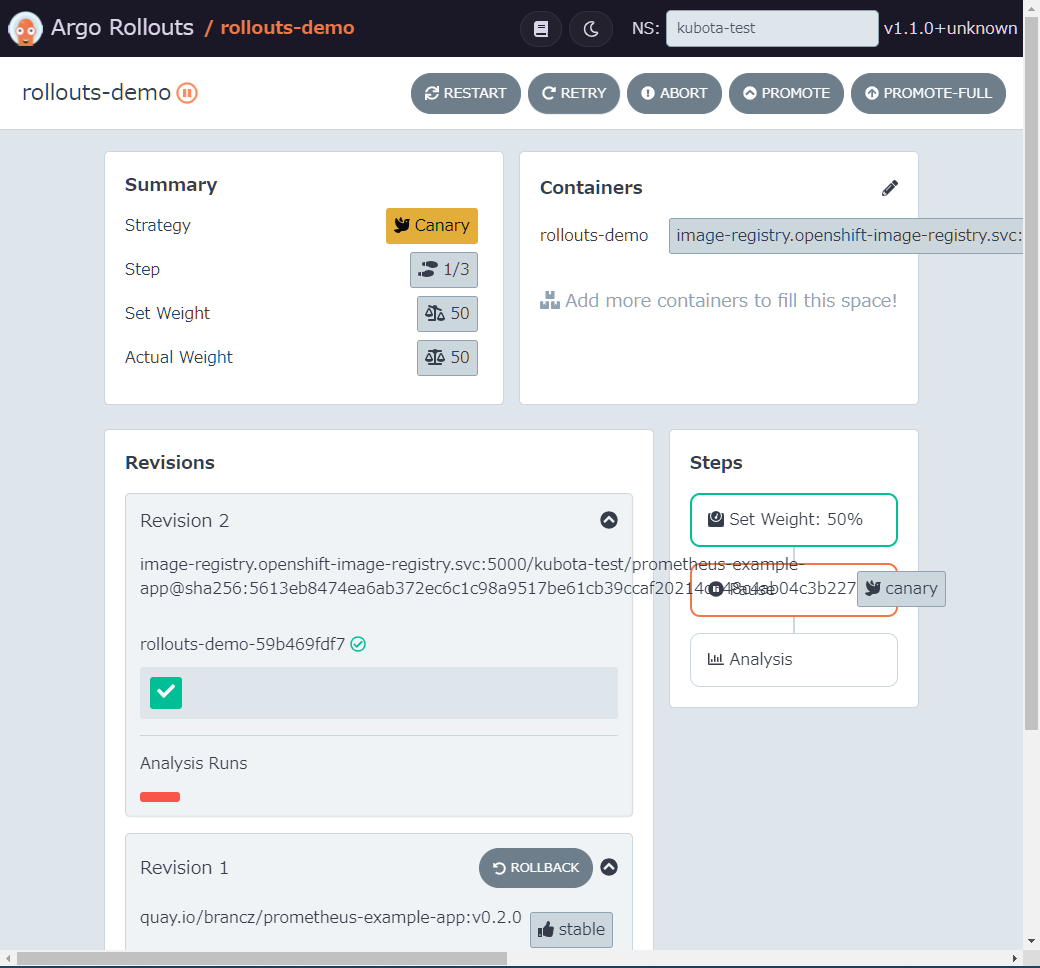
Task: Click the Canary strategy badge
Action: pyautogui.click(x=432, y=226)
